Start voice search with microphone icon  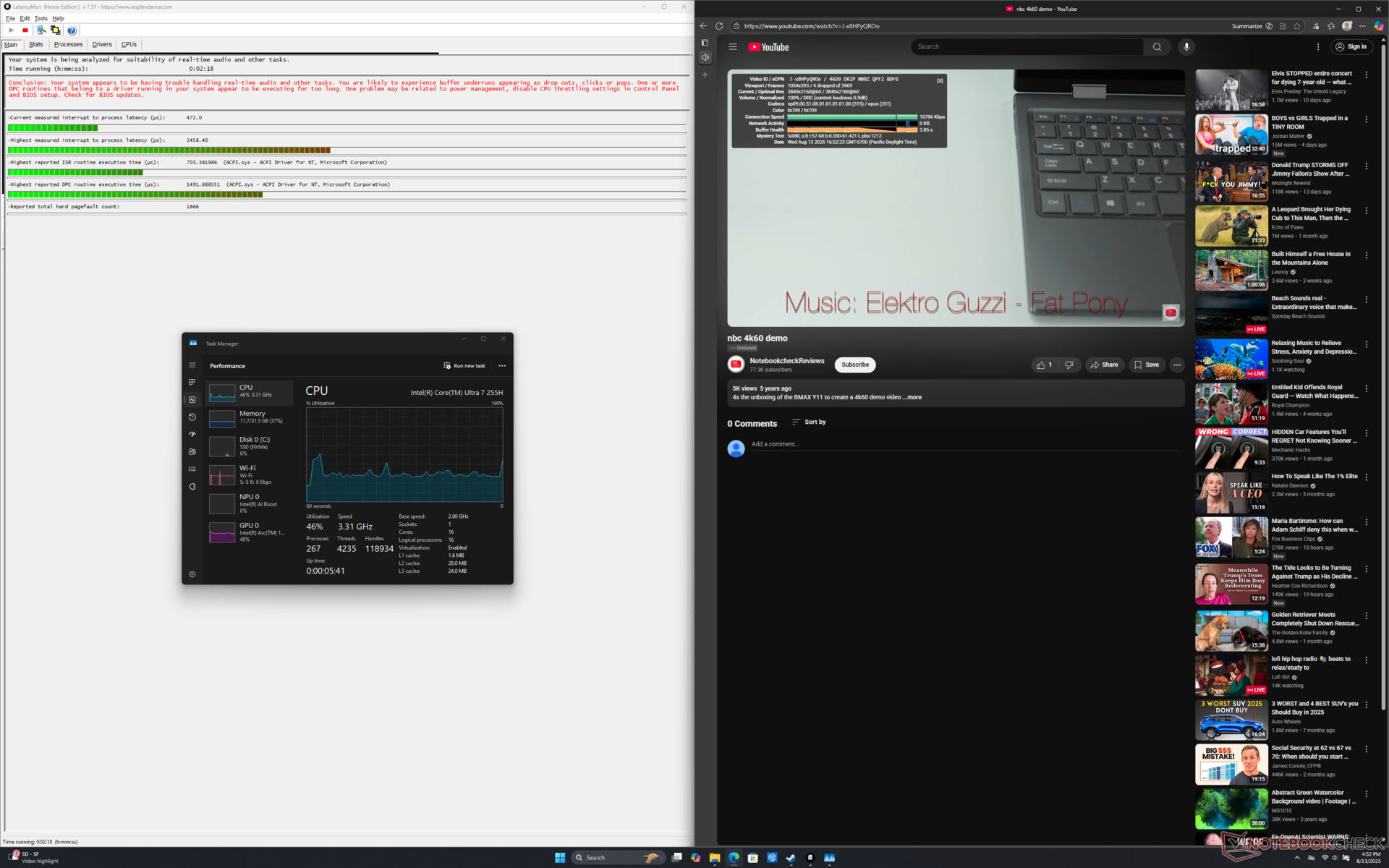point(1186,47)
